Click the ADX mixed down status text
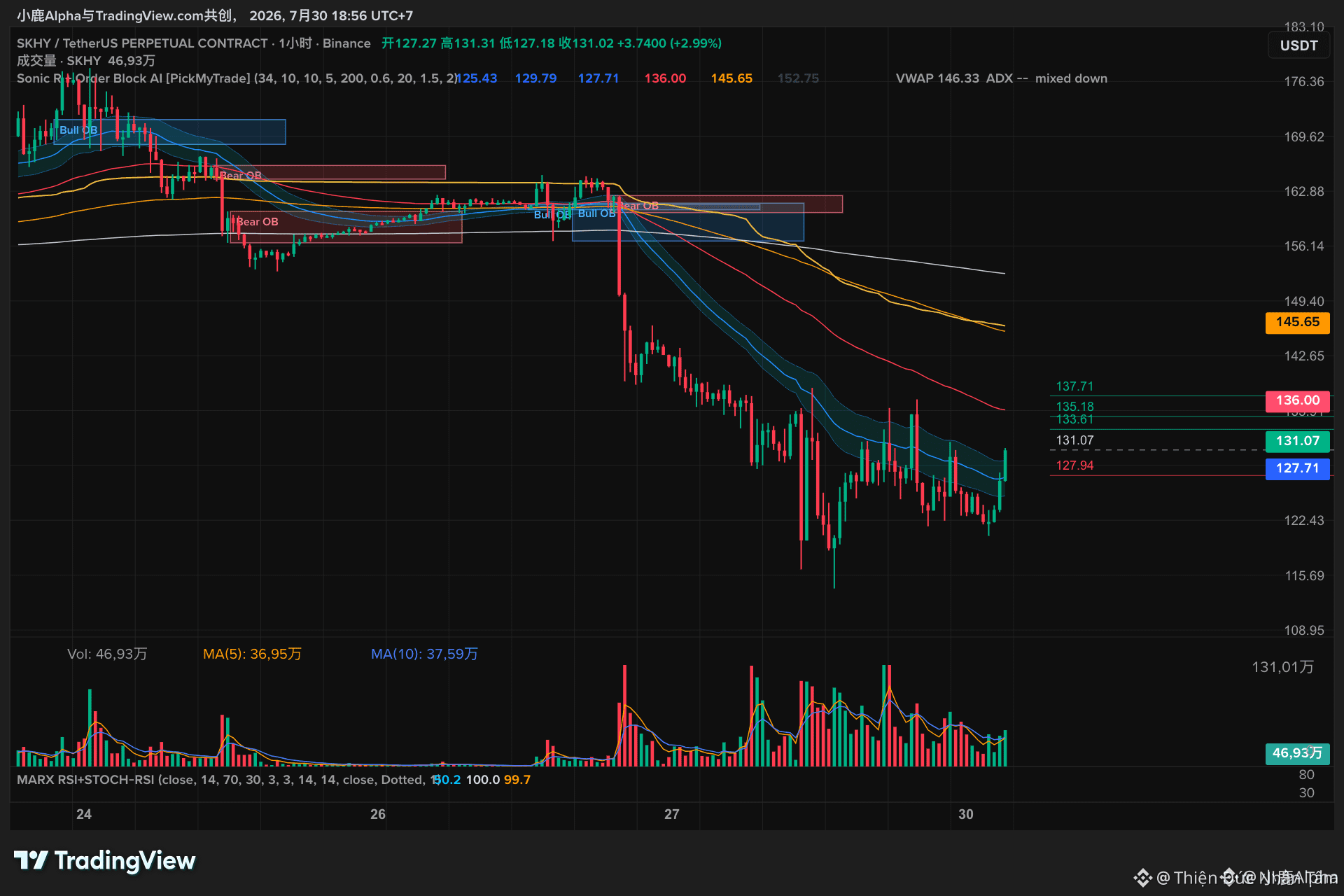This screenshot has height=896, width=1344. (x=1046, y=78)
